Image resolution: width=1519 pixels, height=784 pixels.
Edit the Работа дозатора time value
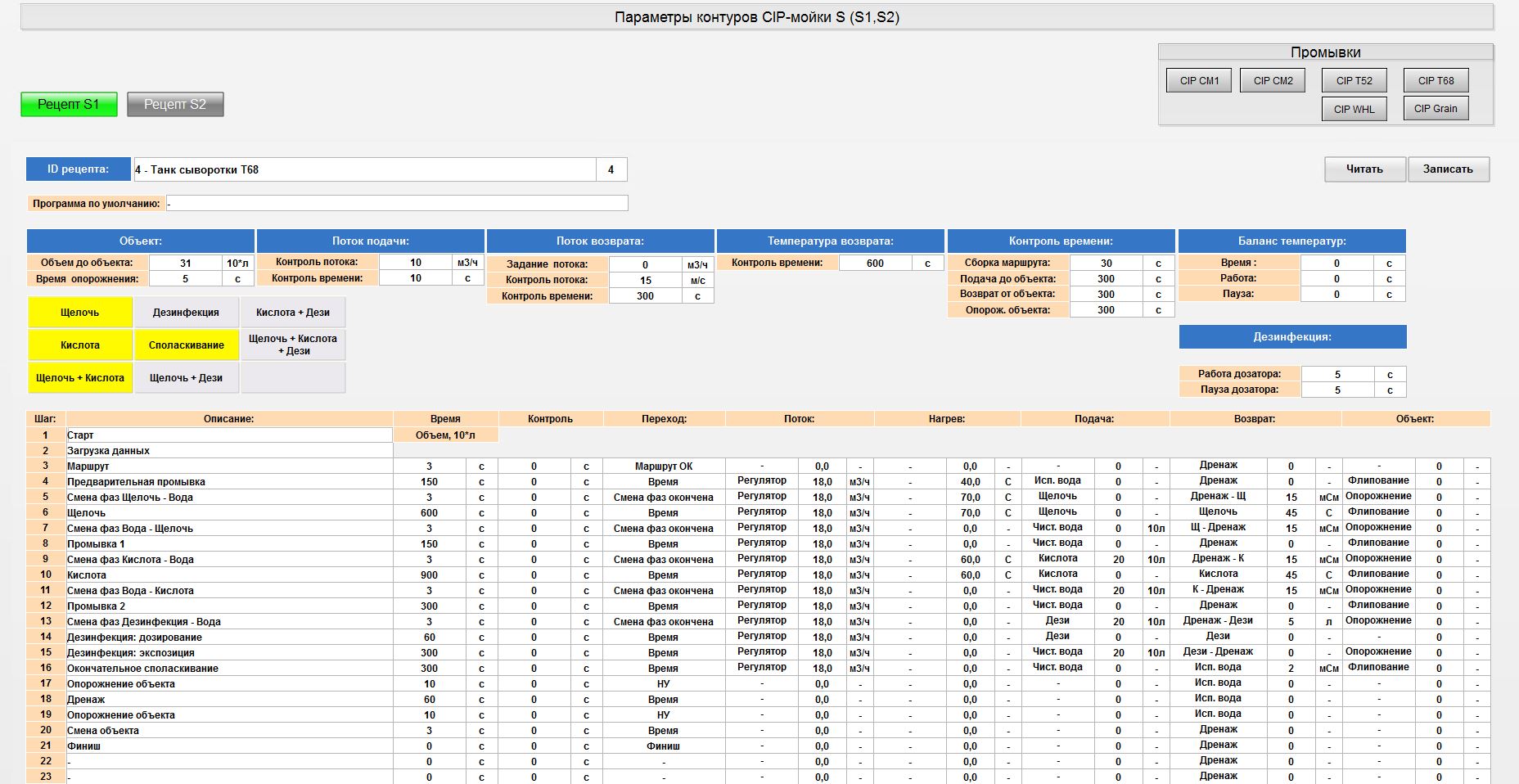(1337, 374)
